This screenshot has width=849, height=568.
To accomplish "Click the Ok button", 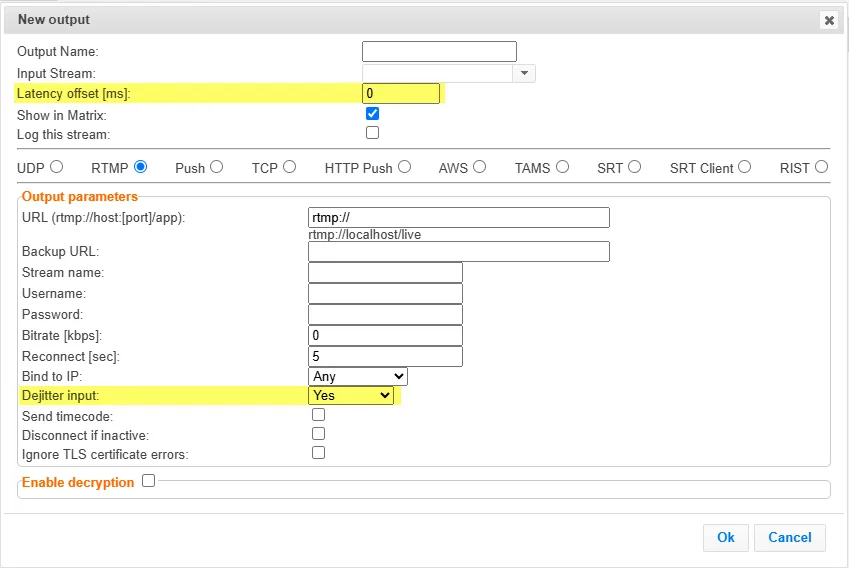I will tap(726, 537).
